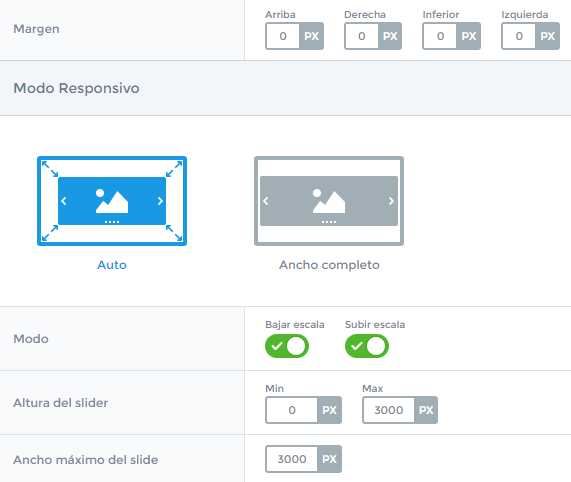The width and height of the screenshot is (571, 482).
Task: Toggle the Subir escala switch
Action: point(367,346)
